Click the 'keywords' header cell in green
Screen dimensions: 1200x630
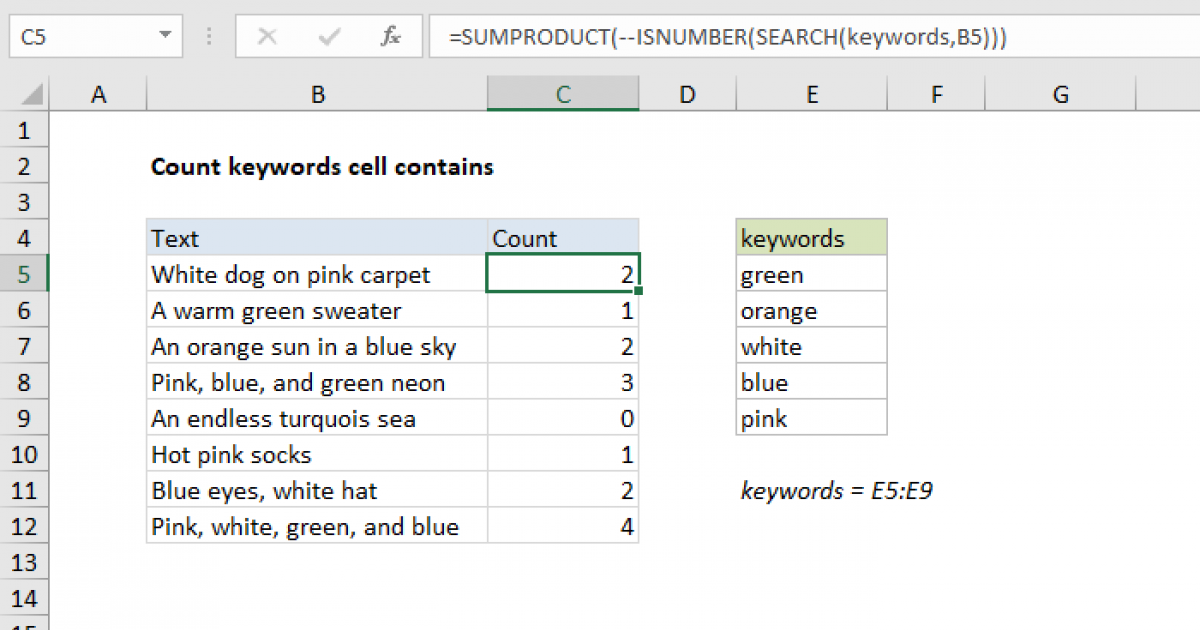(811, 239)
